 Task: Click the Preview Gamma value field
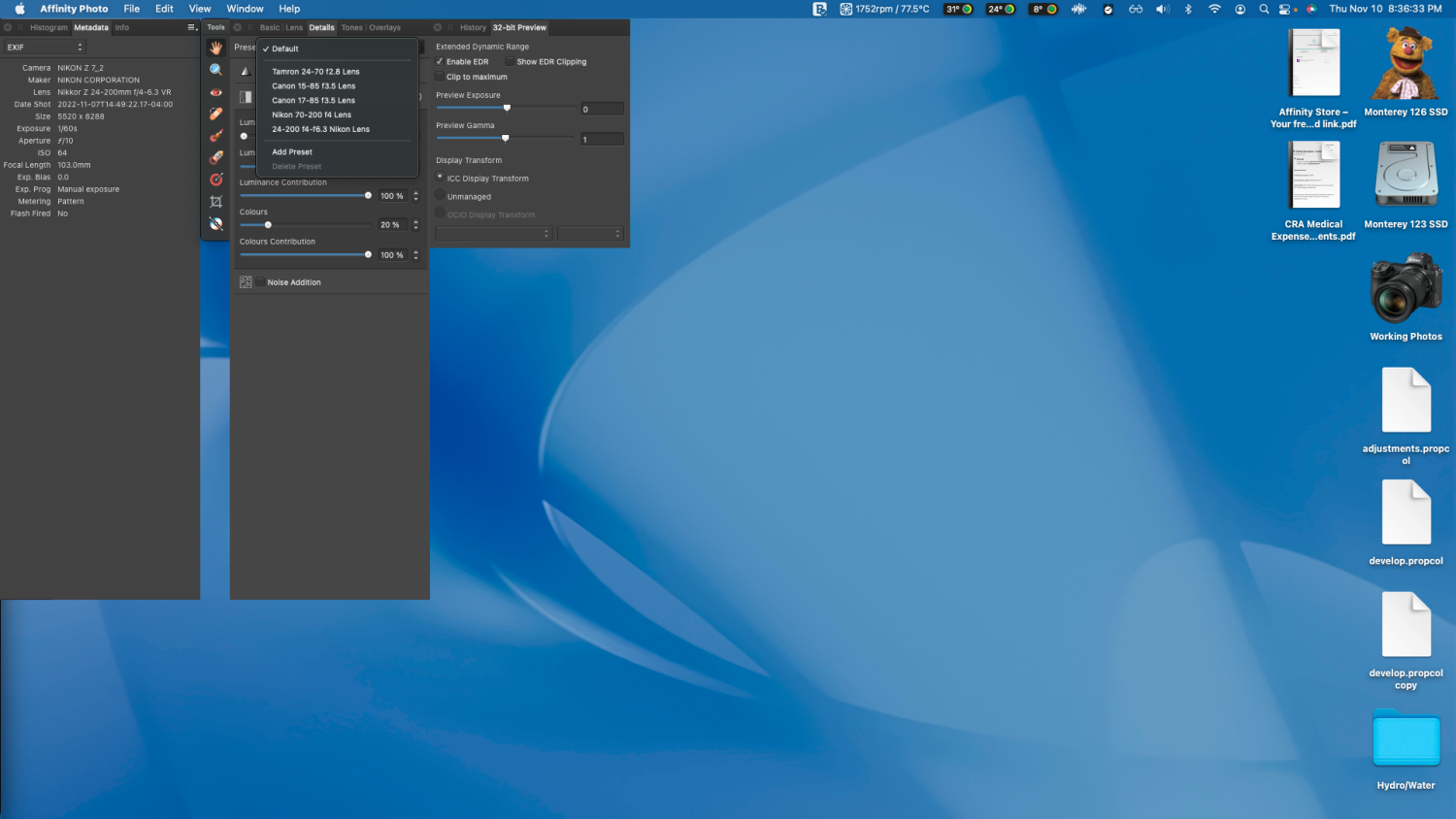[x=602, y=140]
